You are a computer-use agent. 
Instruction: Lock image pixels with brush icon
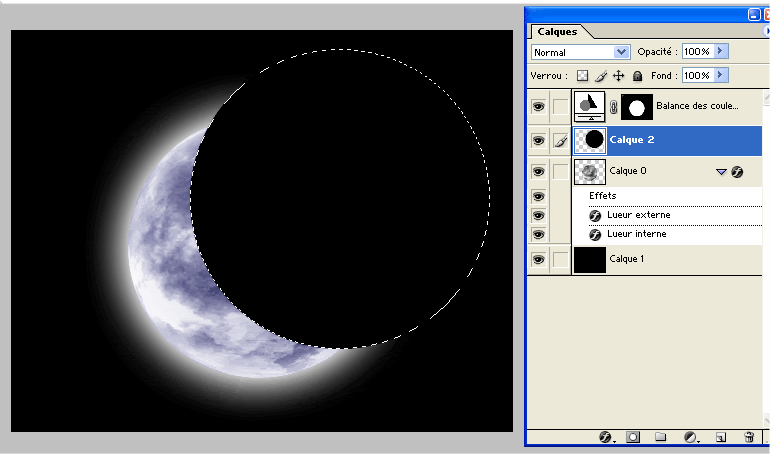pyautogui.click(x=601, y=76)
